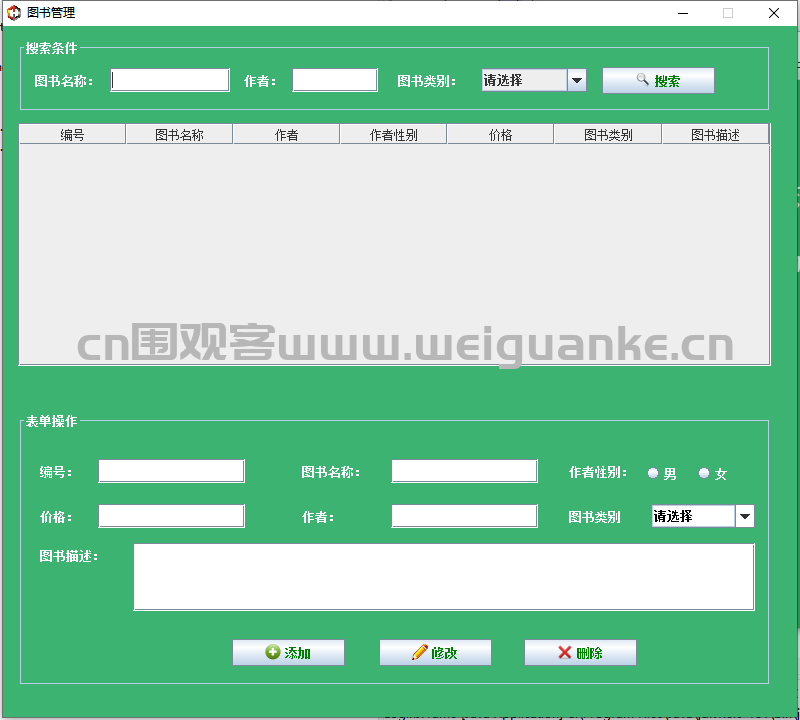
Task: Click the 编号 column header
Action: click(x=72, y=134)
